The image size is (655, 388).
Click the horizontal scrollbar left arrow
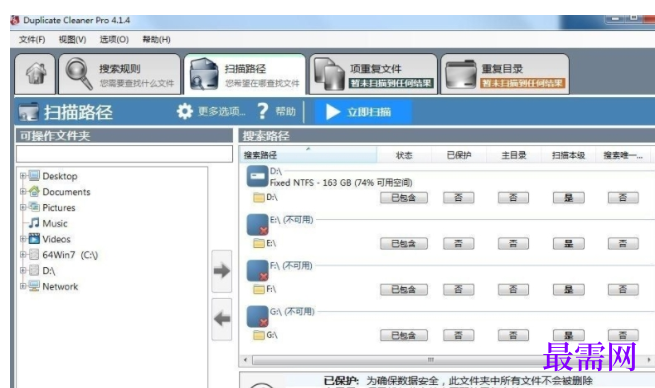tap(245, 360)
